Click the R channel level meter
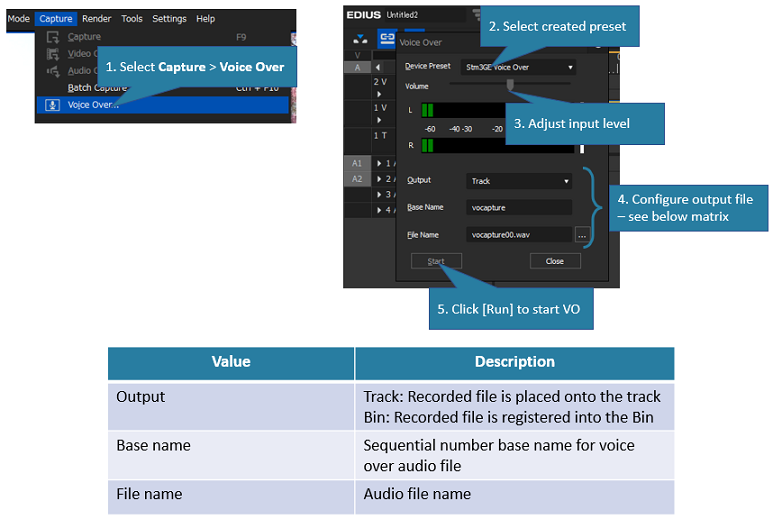The width and height of the screenshot is (773, 519). coord(498,146)
